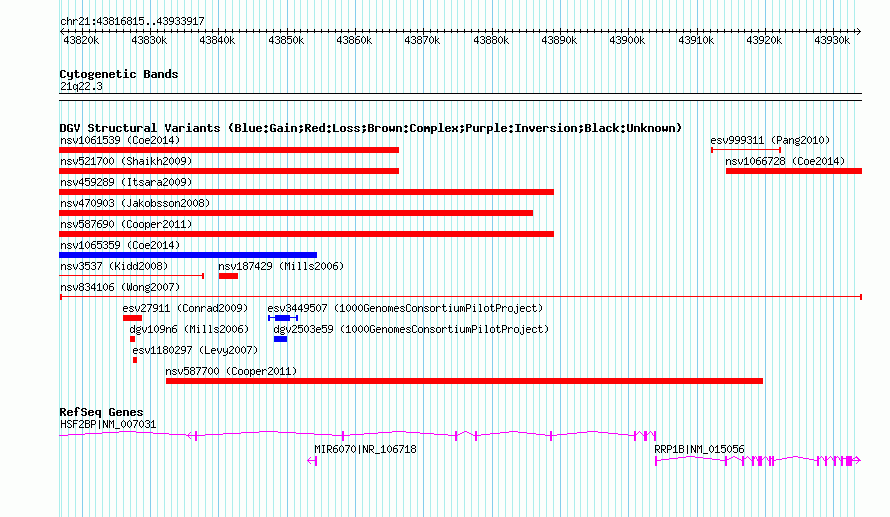Click the 43930k ruler position

tap(832, 40)
